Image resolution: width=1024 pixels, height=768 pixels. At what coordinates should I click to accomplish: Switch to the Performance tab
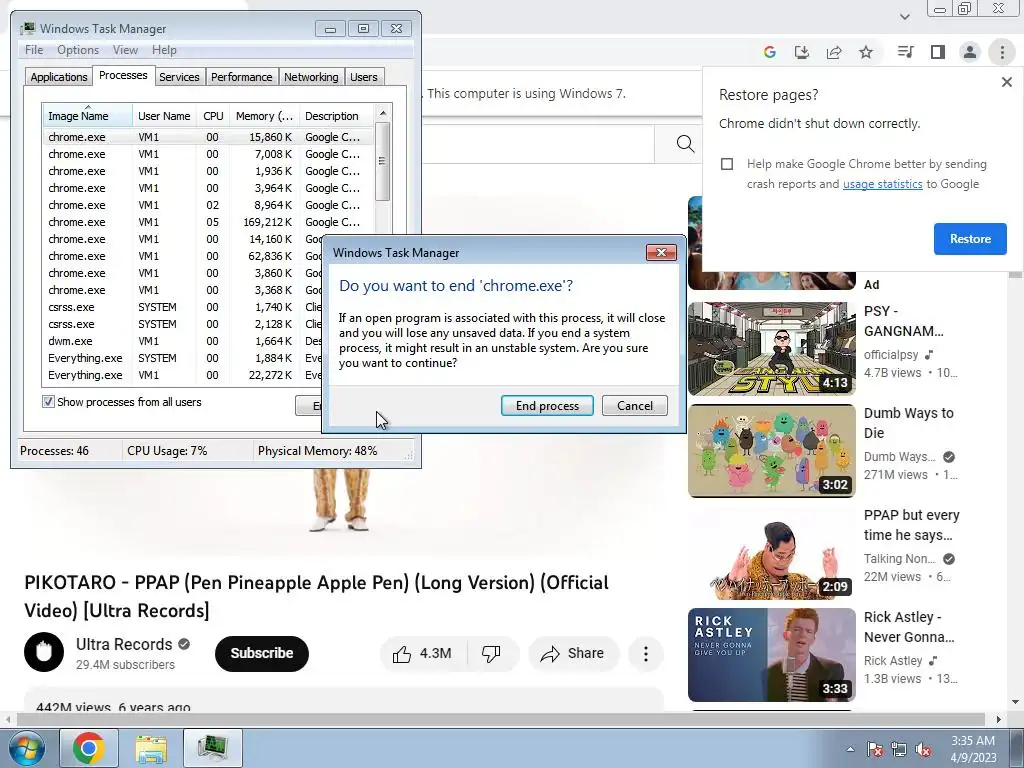[x=242, y=76]
